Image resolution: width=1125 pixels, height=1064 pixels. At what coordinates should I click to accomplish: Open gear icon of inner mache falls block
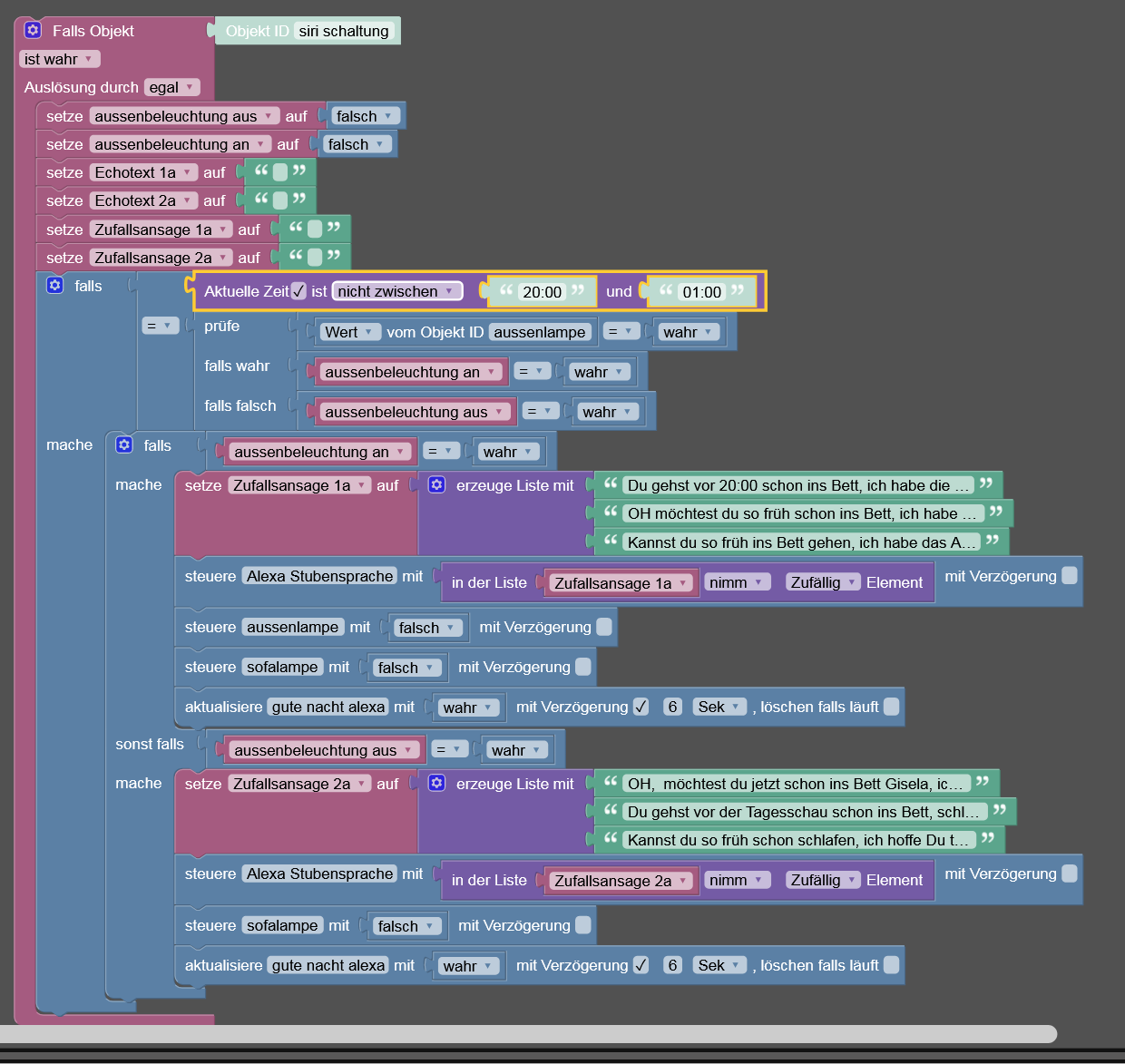coord(124,444)
